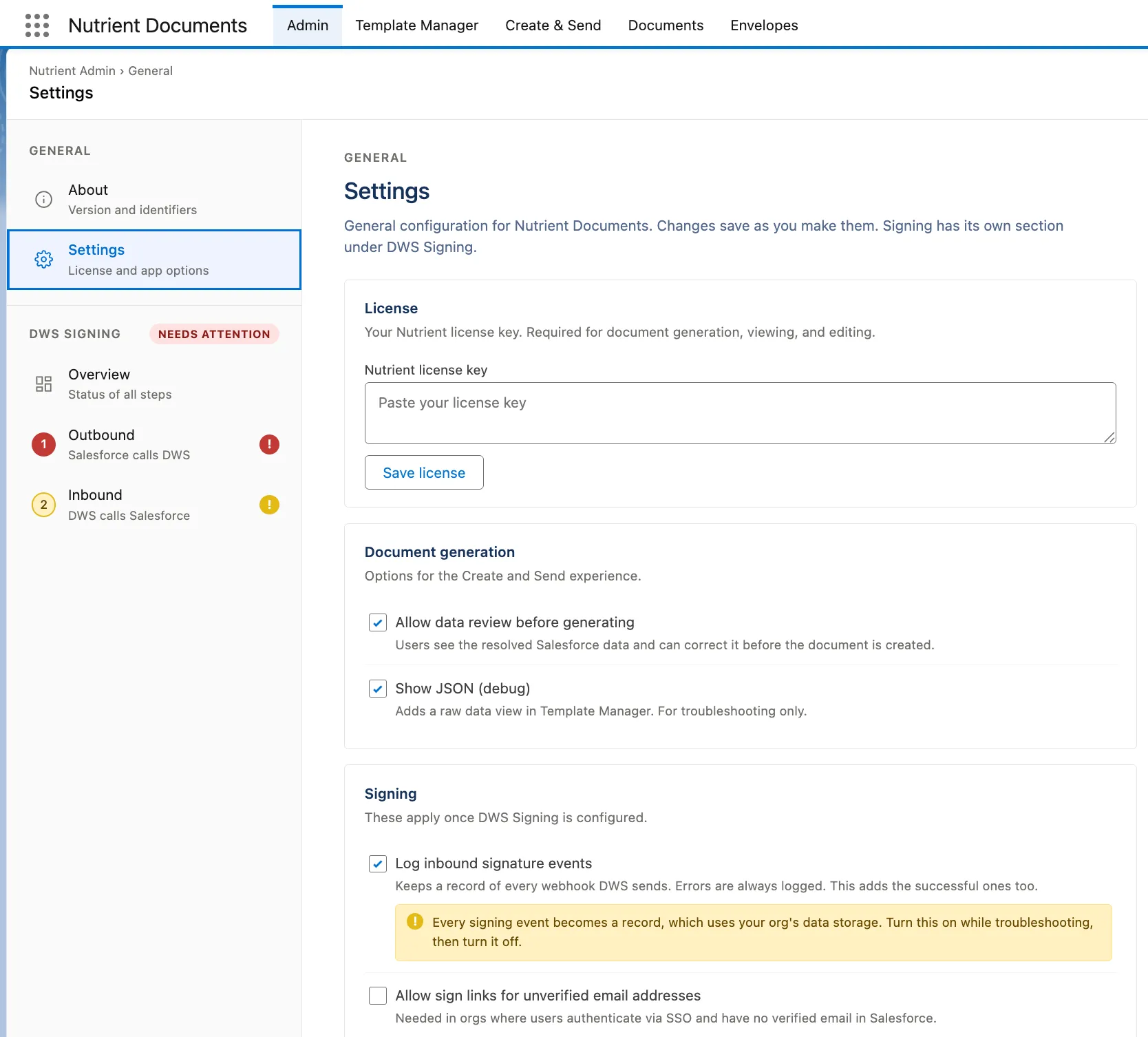This screenshot has width=1148, height=1037.
Task: Switch to the Admin tab
Action: tap(308, 25)
